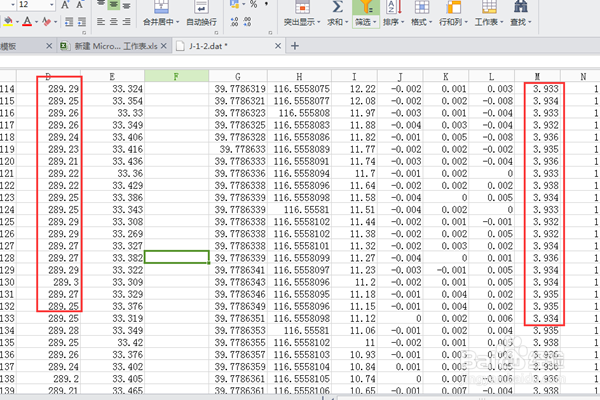600x400 pixels.
Task: Click the 自动换行 wrap text button
Action: (x=201, y=13)
